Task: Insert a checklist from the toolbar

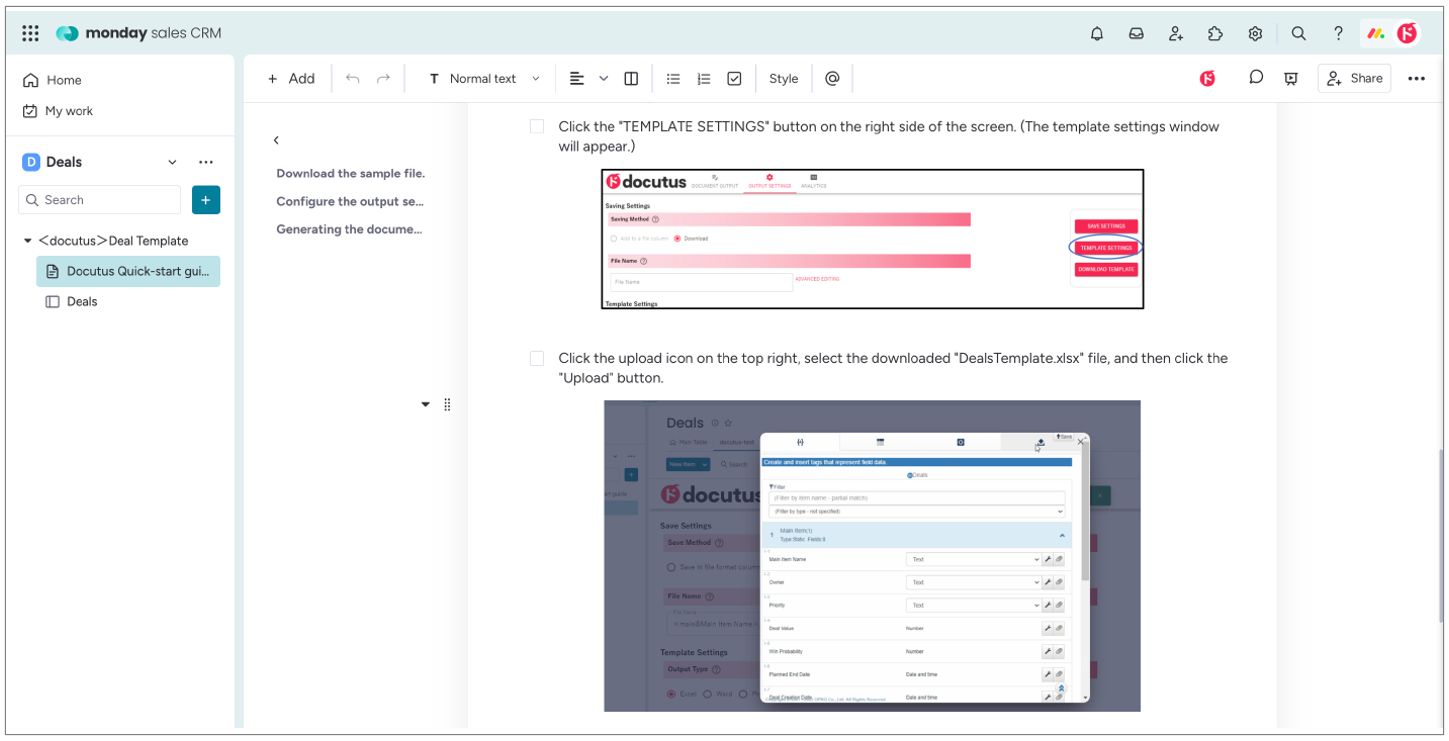Action: pos(734,79)
